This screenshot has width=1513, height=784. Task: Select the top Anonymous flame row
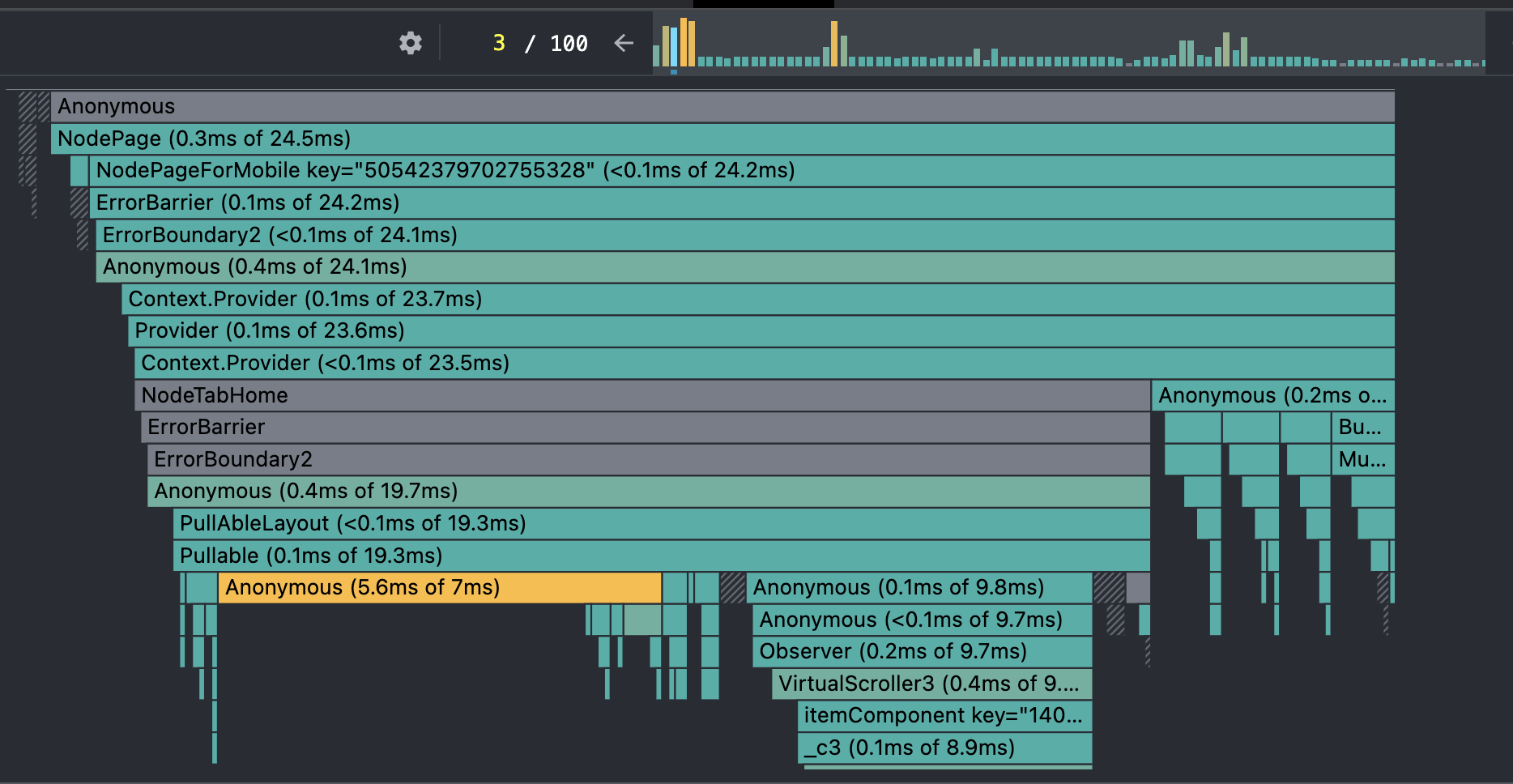tap(722, 106)
